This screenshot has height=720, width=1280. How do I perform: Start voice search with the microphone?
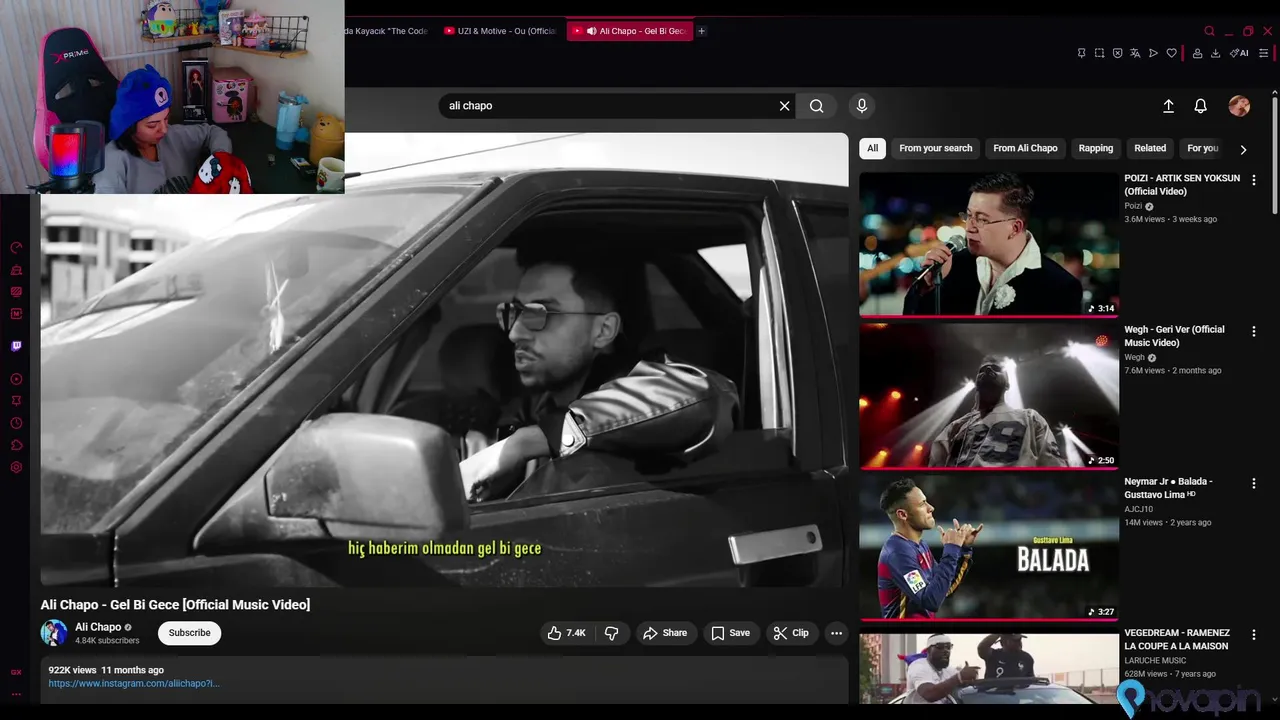click(862, 106)
